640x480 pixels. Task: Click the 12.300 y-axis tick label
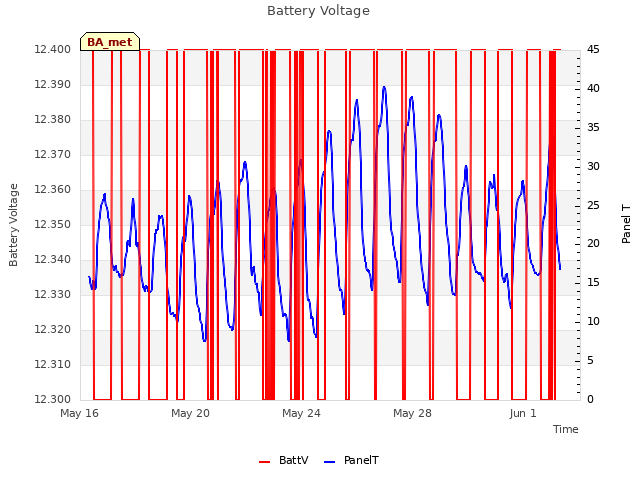[53, 399]
